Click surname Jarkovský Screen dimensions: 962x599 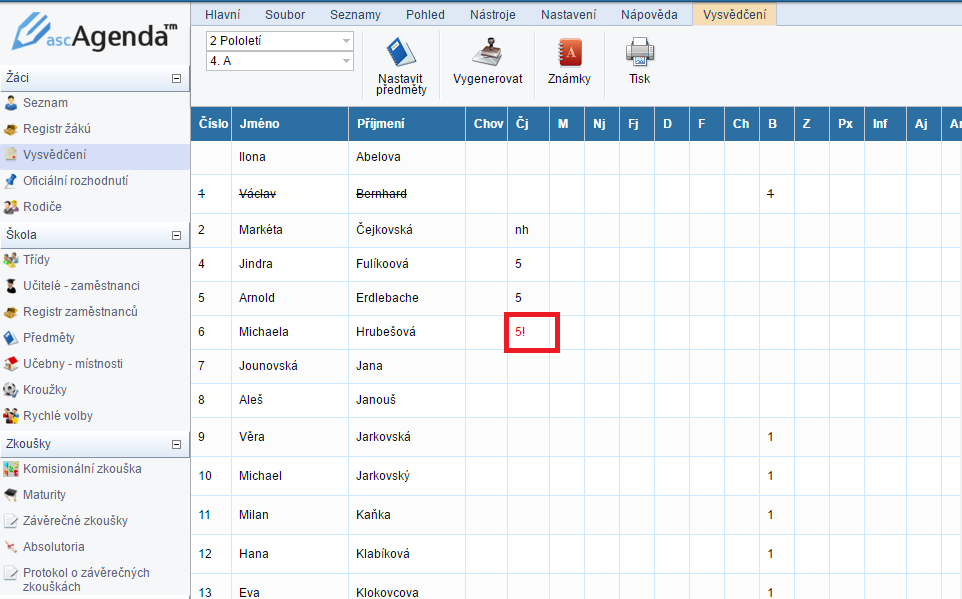tap(383, 476)
